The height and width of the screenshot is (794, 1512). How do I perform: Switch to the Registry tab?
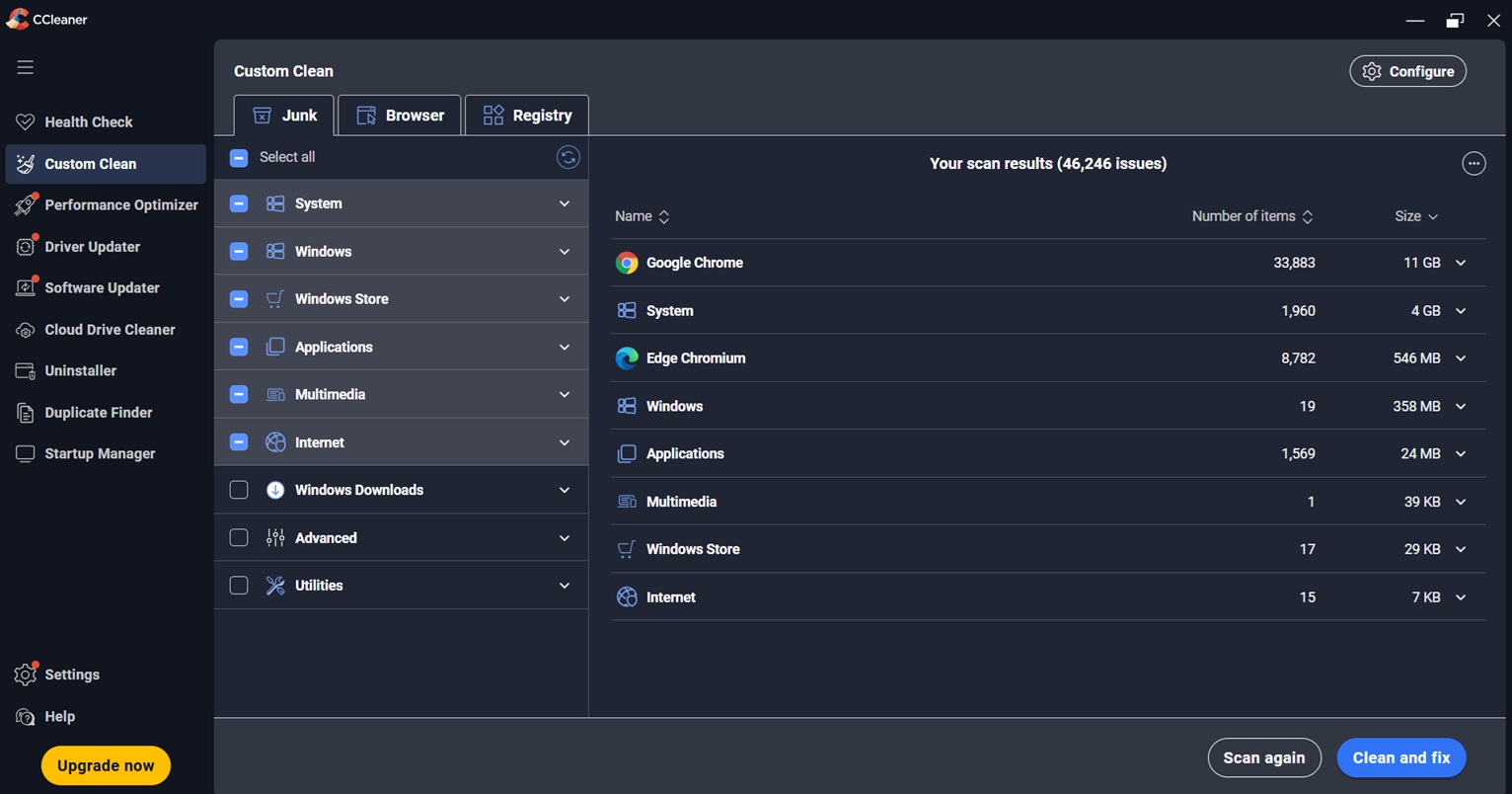pos(527,116)
